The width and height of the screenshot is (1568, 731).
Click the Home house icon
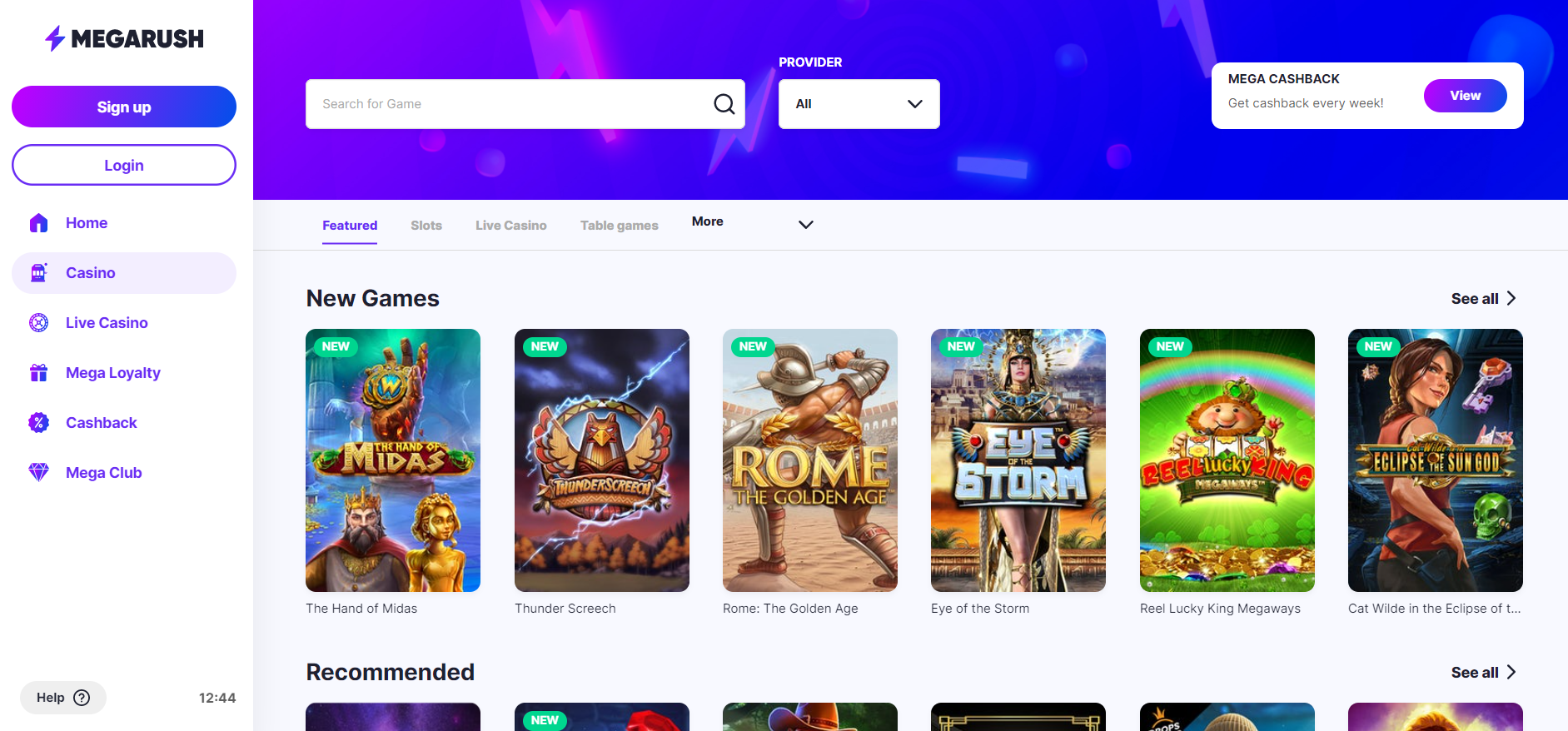point(39,223)
